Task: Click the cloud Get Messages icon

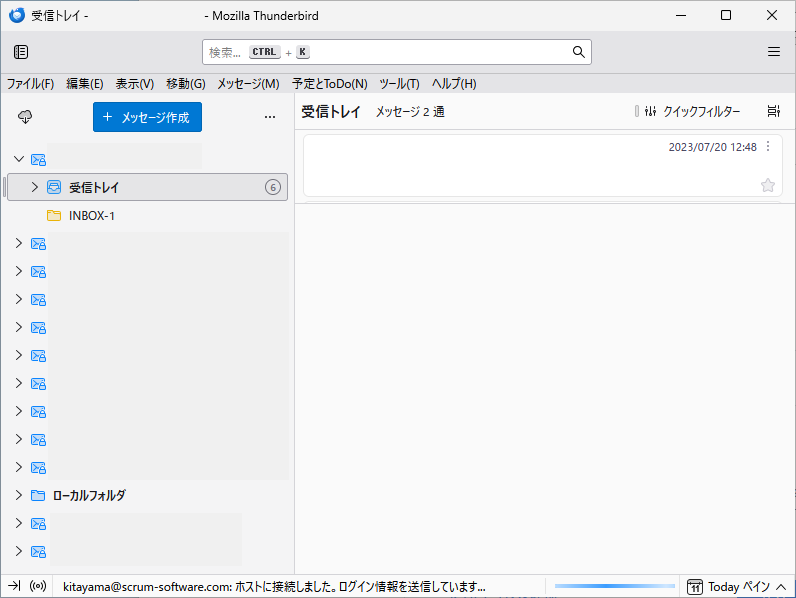Action: click(x=25, y=117)
